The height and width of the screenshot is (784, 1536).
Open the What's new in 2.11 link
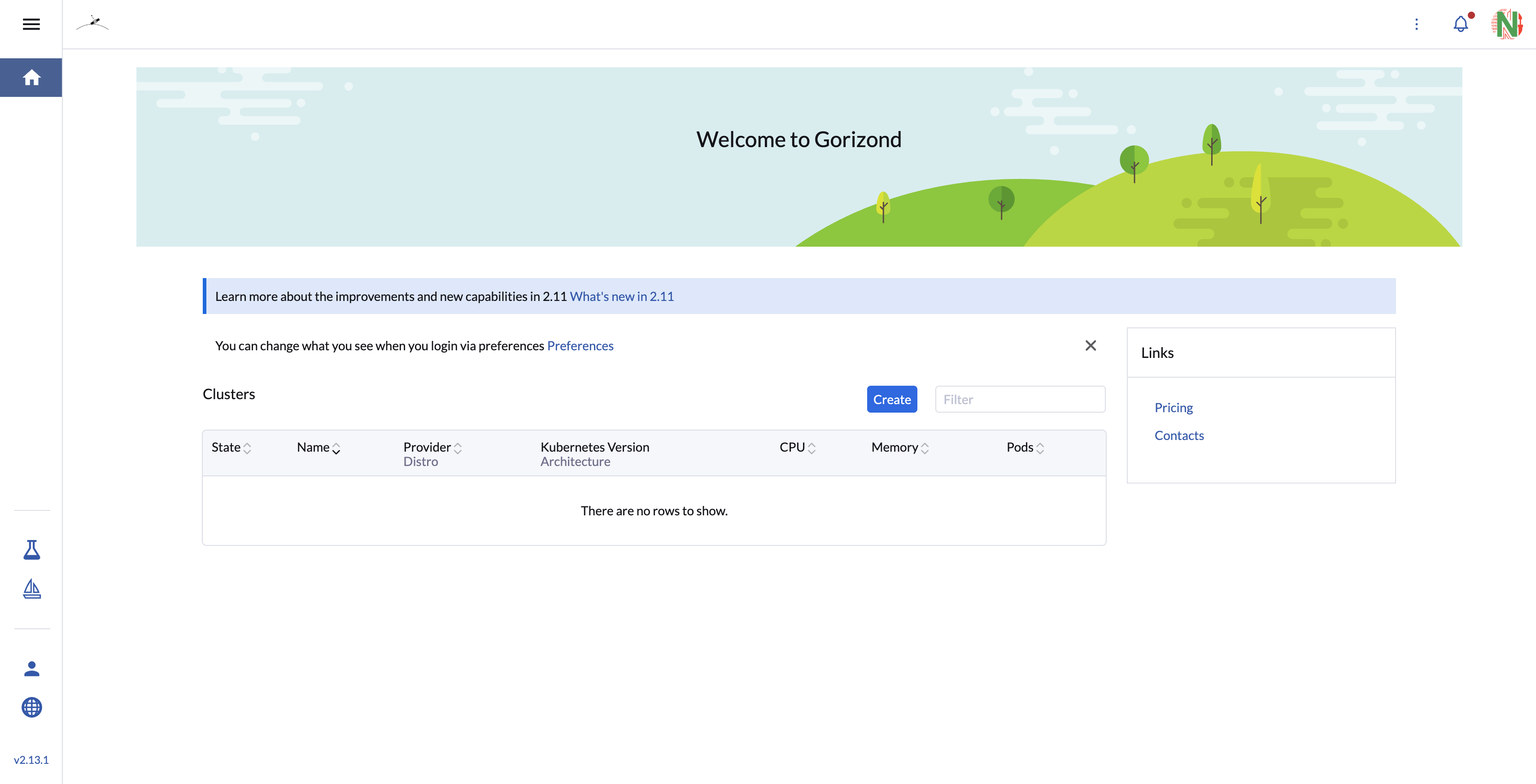(622, 296)
